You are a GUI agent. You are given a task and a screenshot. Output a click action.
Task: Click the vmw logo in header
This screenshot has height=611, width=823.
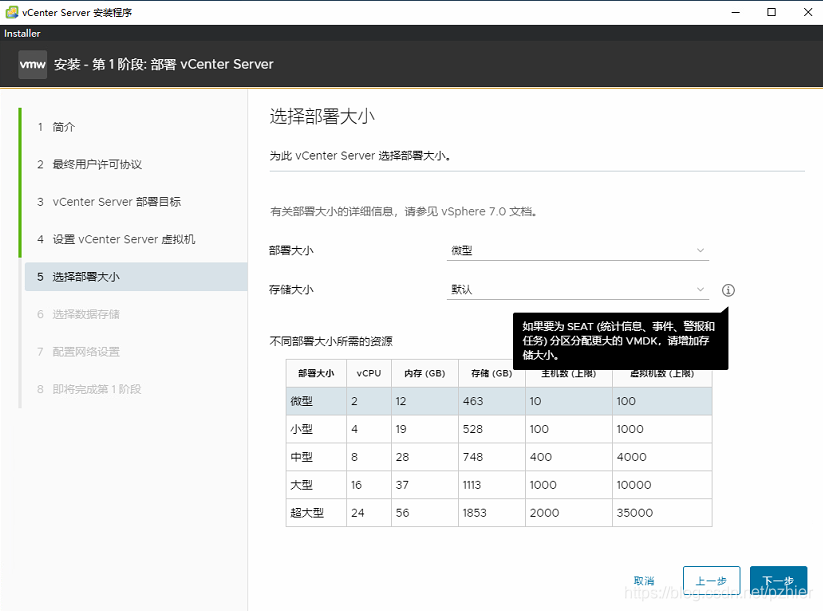click(x=33, y=65)
